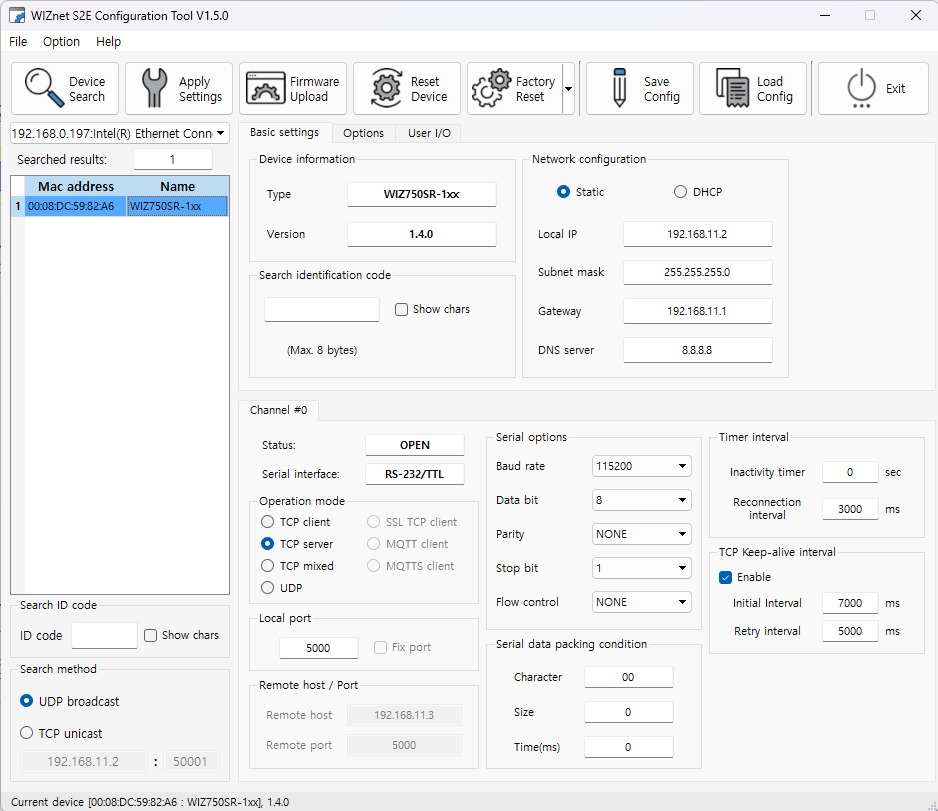Click the WIZnet app icon in title bar
Screen dimensions: 938x811
click(17, 16)
